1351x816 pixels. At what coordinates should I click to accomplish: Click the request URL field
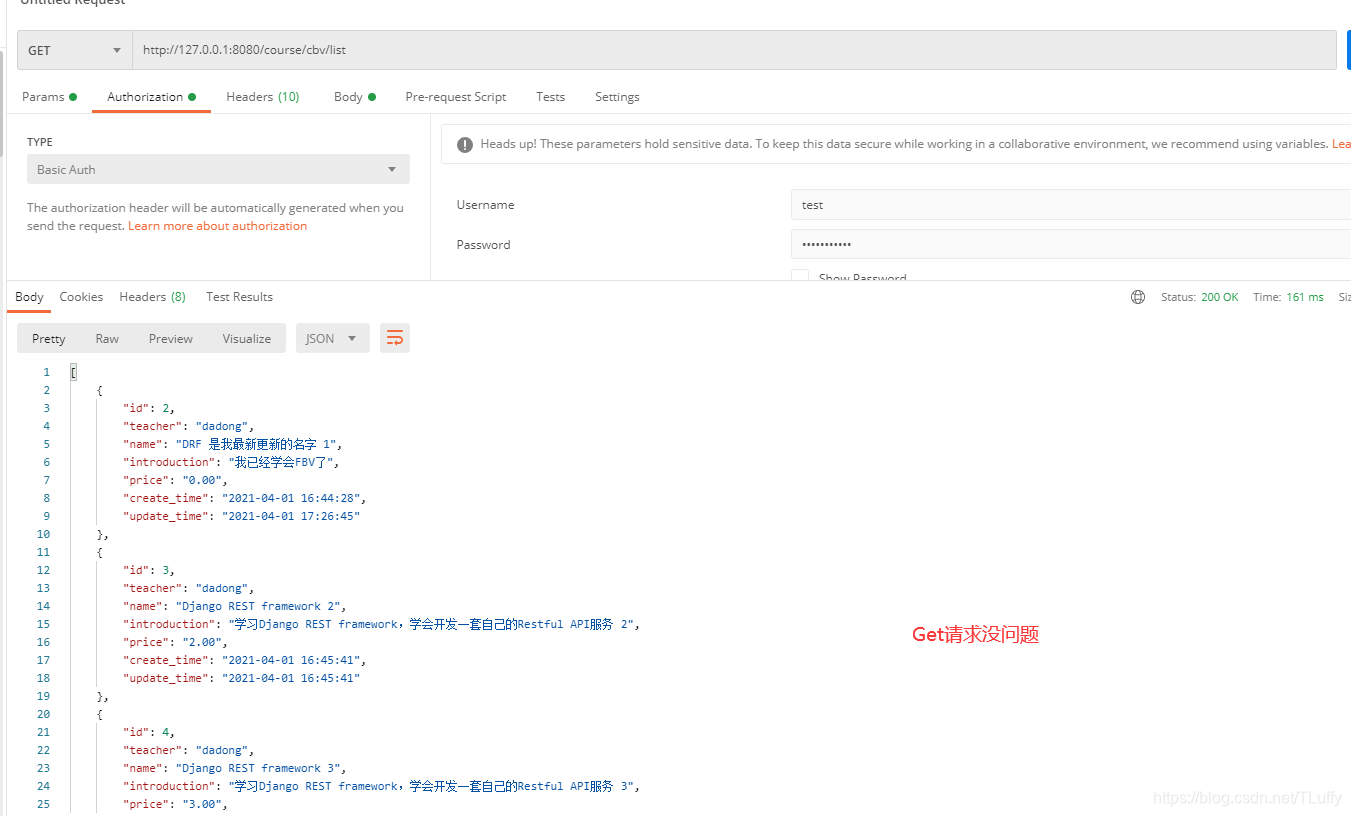(734, 50)
